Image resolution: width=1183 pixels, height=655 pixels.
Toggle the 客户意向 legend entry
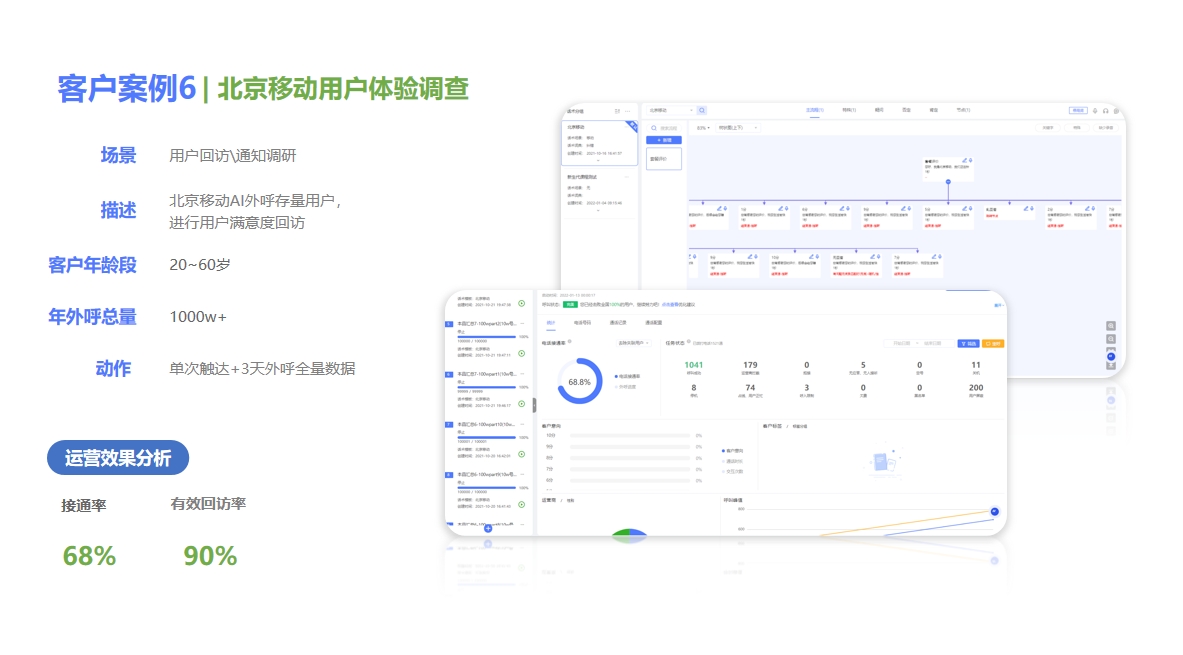[733, 451]
